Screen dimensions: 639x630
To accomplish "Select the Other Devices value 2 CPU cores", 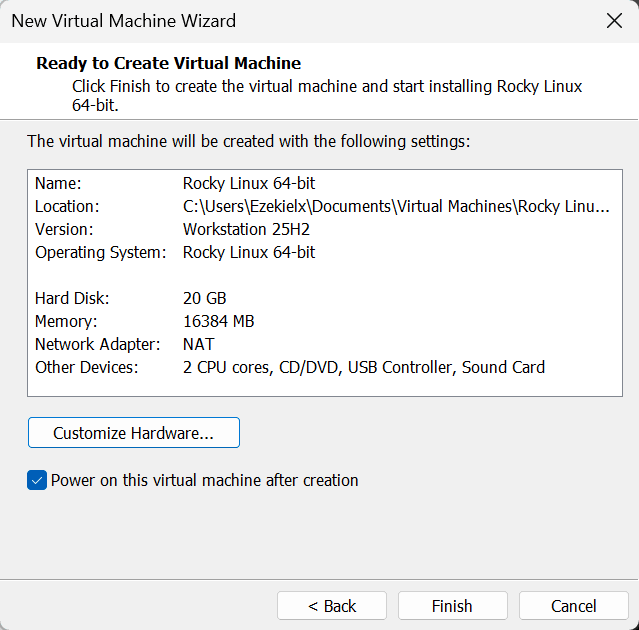I will coord(364,367).
